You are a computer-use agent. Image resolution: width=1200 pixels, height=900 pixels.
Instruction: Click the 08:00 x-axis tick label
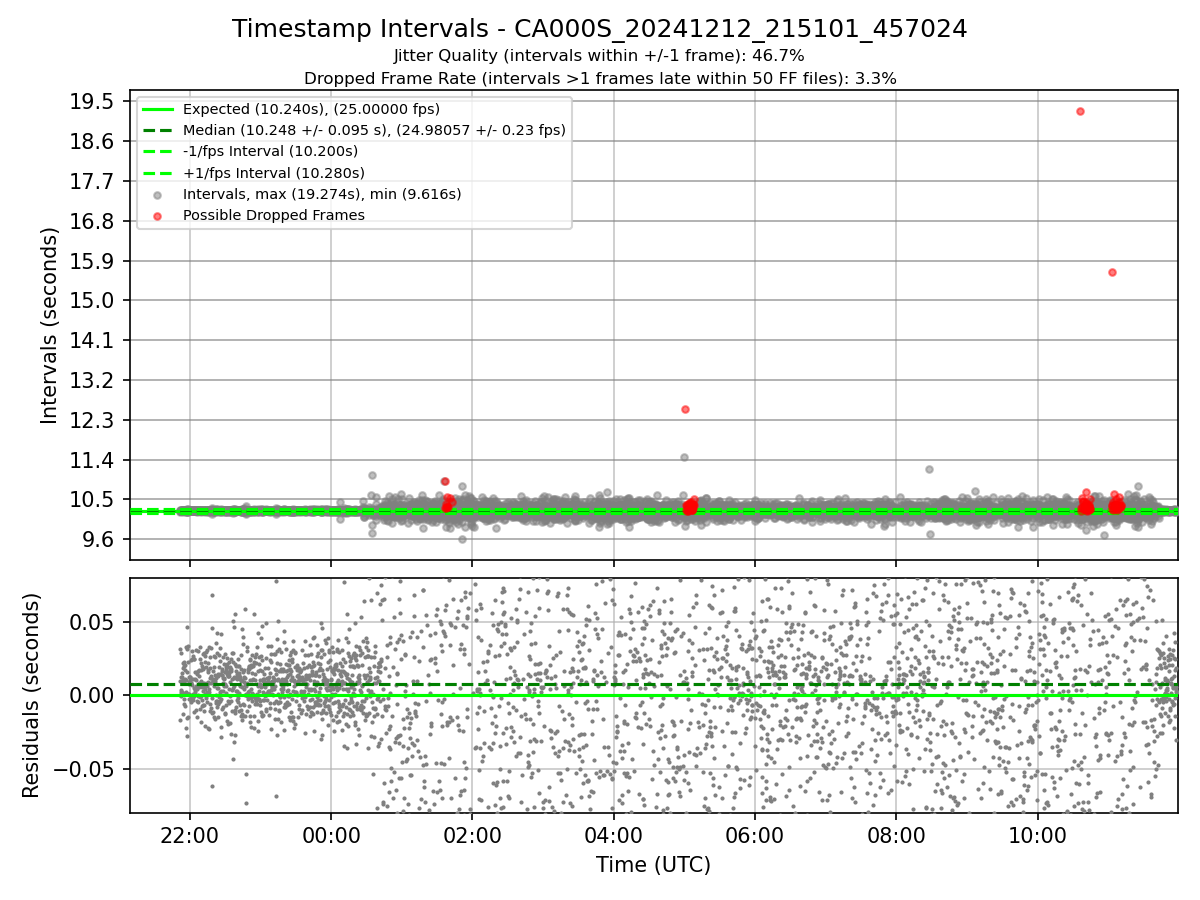click(895, 836)
